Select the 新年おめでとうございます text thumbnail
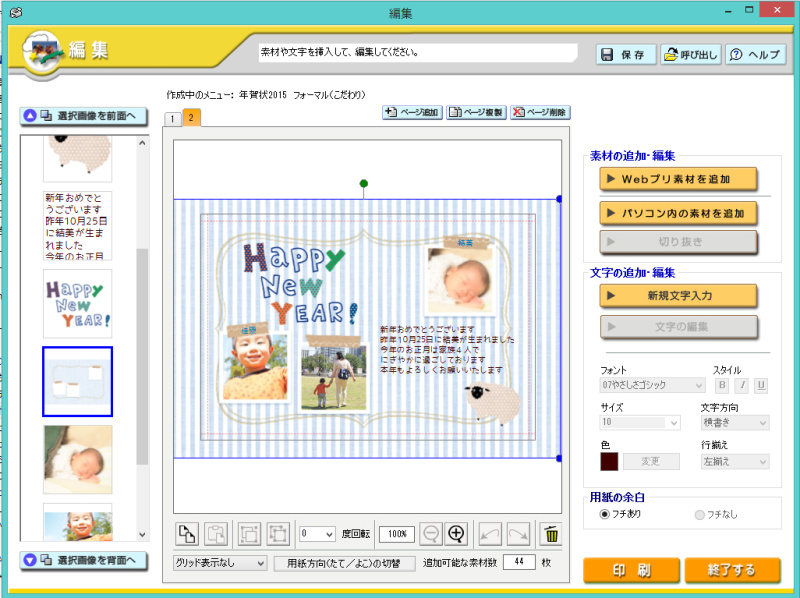The image size is (800, 598). point(78,226)
